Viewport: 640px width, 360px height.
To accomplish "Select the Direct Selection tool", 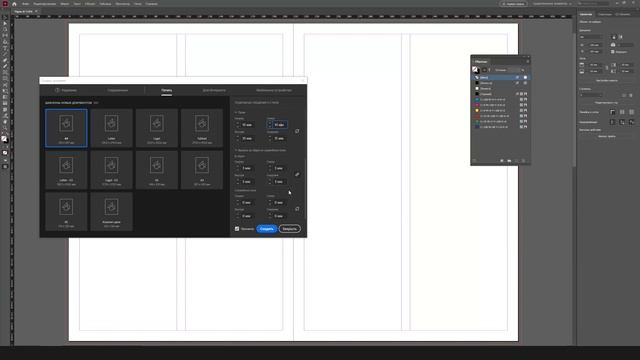I will pyautogui.click(x=5, y=24).
